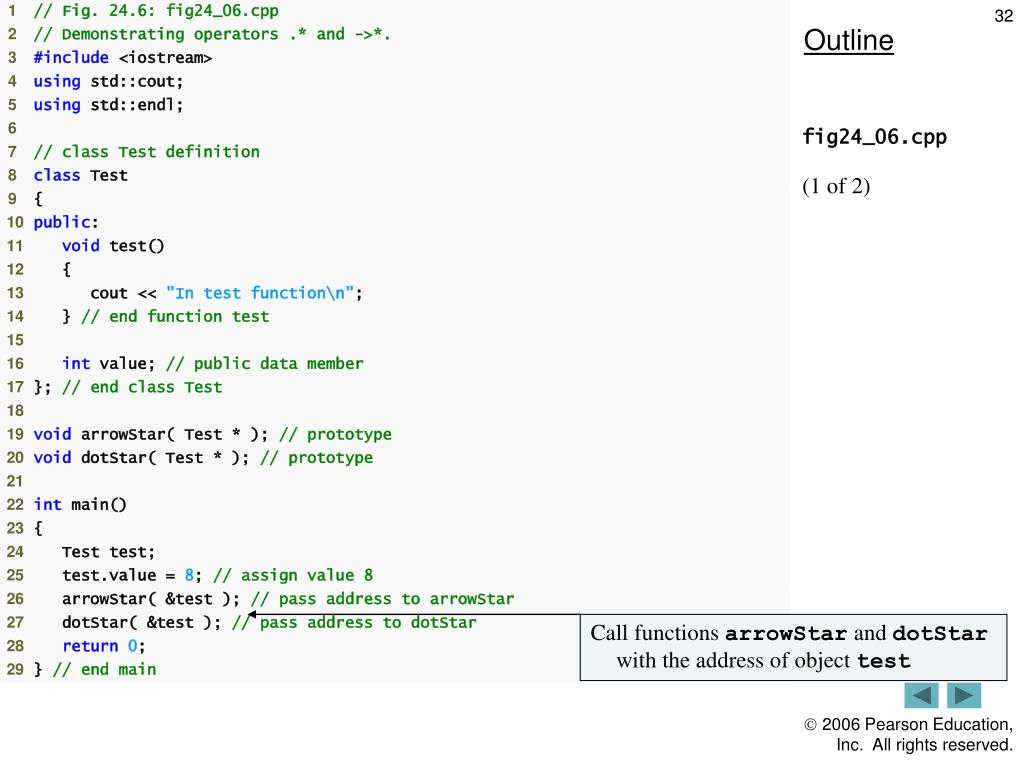The width and height of the screenshot is (1024, 768).
Task: Click the callout about calling arrowStar and dotStar
Action: pos(793,647)
